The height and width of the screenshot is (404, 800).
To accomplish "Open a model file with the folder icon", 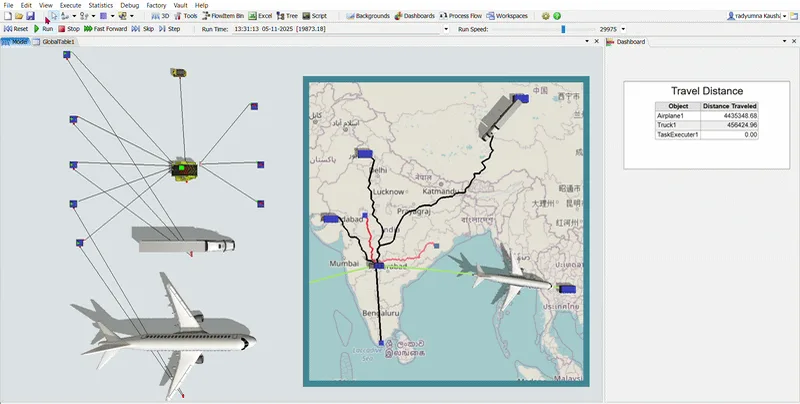I will click(x=19, y=16).
